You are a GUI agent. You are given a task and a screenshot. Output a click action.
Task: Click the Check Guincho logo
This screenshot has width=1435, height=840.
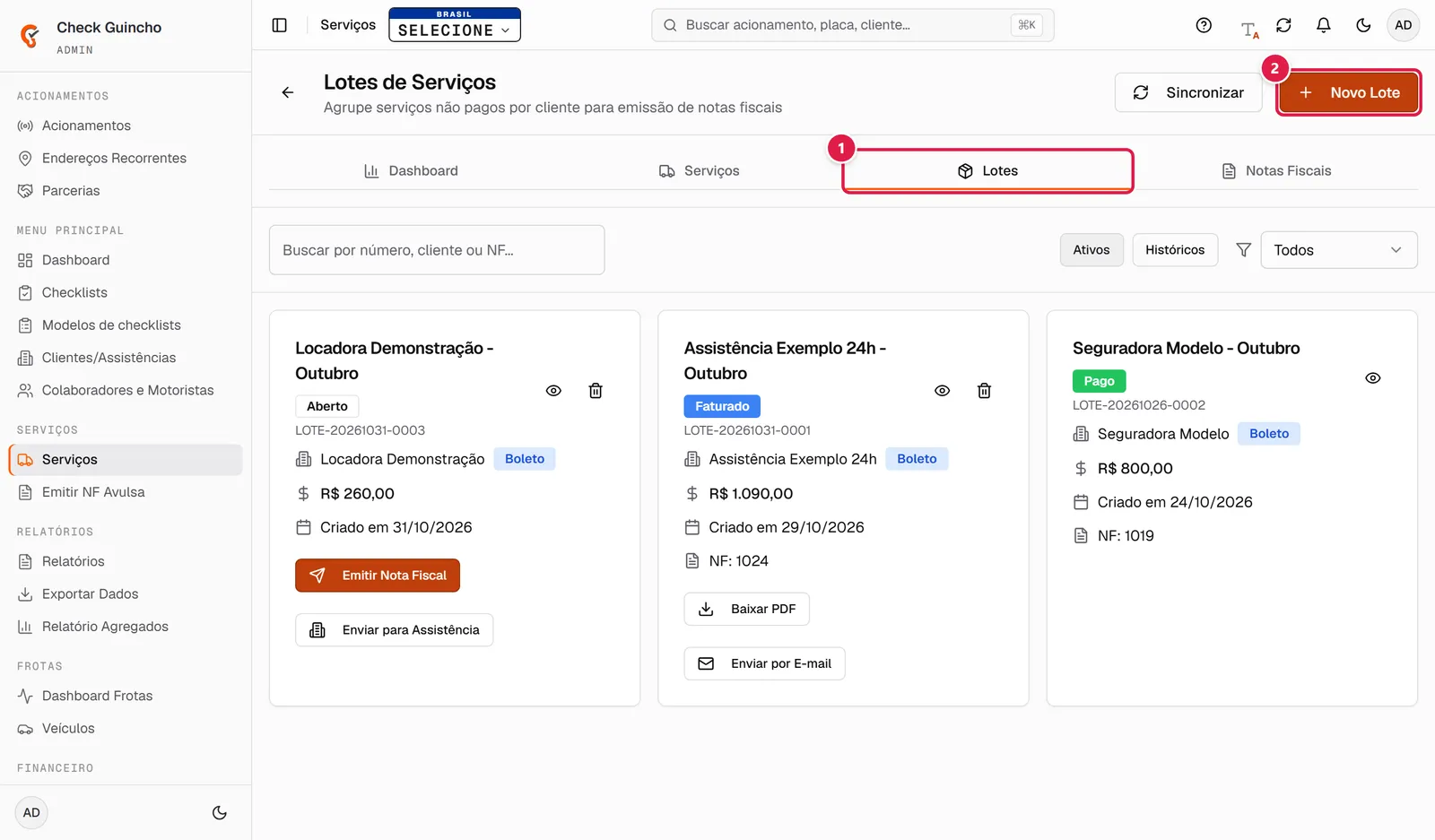[x=30, y=36]
